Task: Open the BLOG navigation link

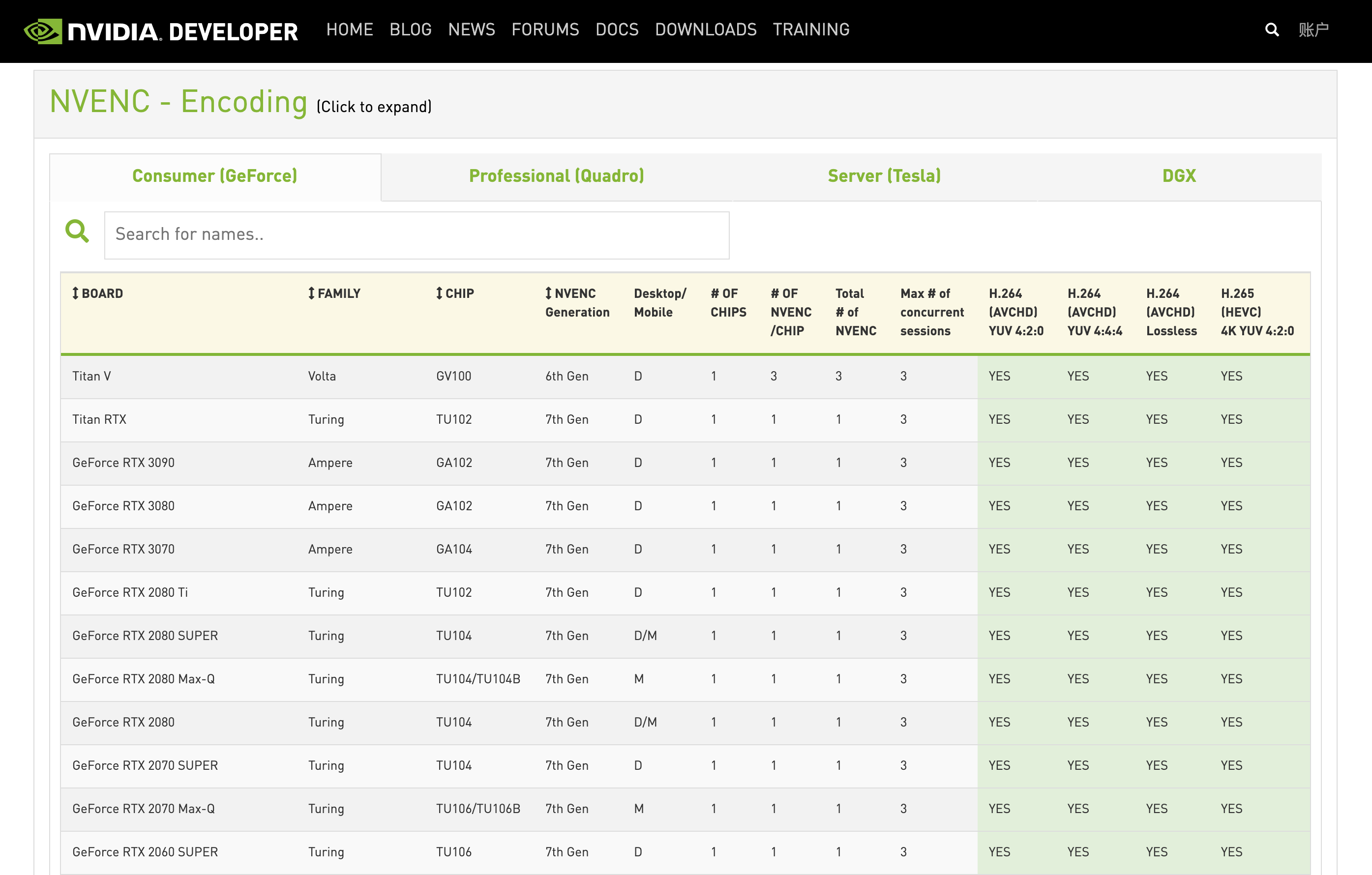Action: click(410, 29)
